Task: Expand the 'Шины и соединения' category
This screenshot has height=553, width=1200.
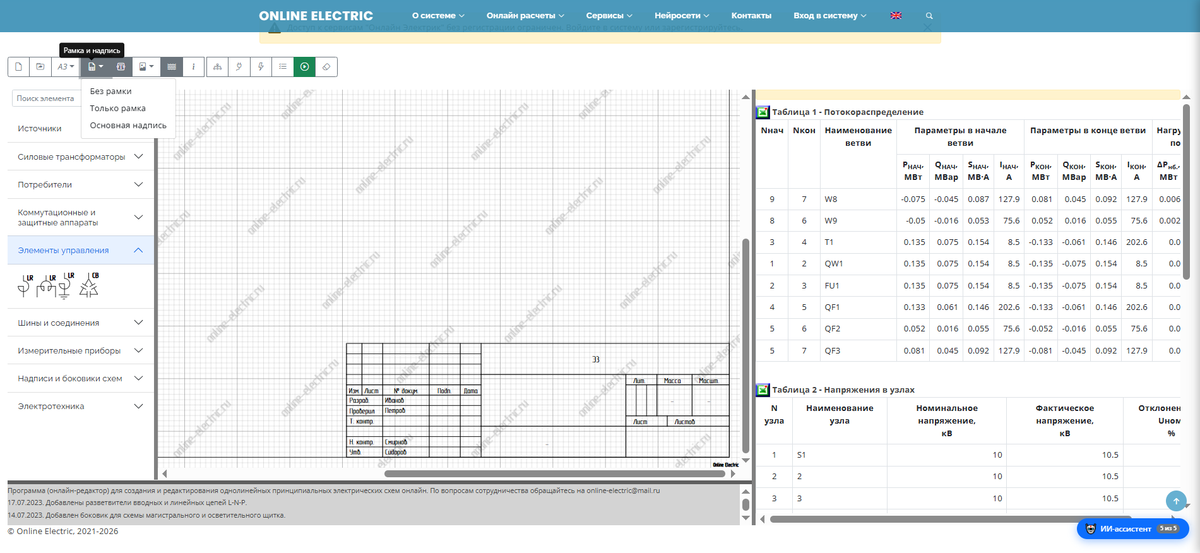Action: (x=80, y=323)
